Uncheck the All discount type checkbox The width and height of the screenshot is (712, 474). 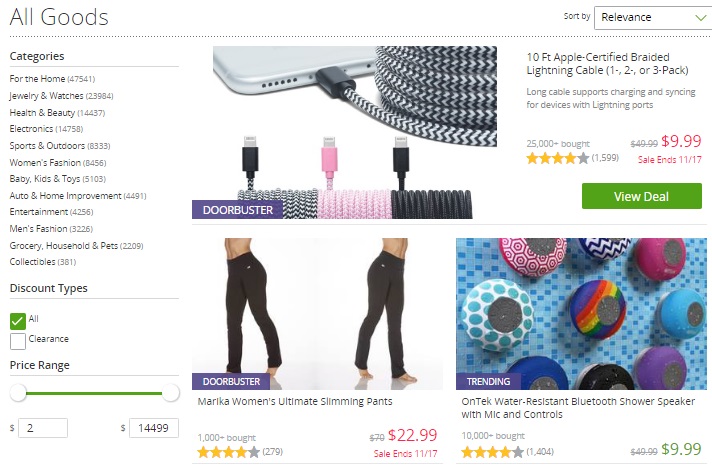(18, 321)
